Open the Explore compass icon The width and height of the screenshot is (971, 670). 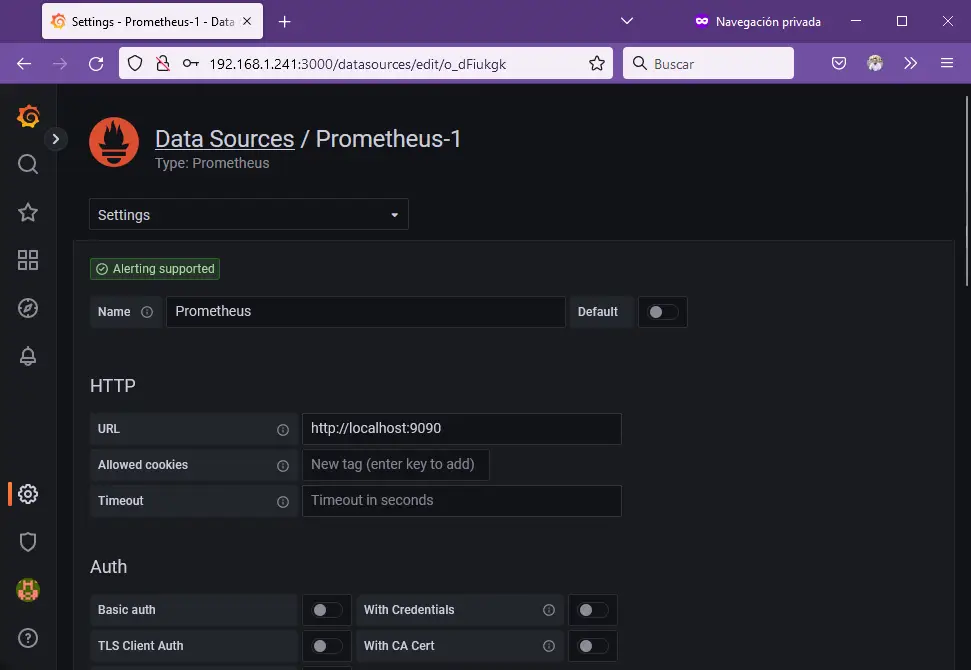click(x=28, y=308)
